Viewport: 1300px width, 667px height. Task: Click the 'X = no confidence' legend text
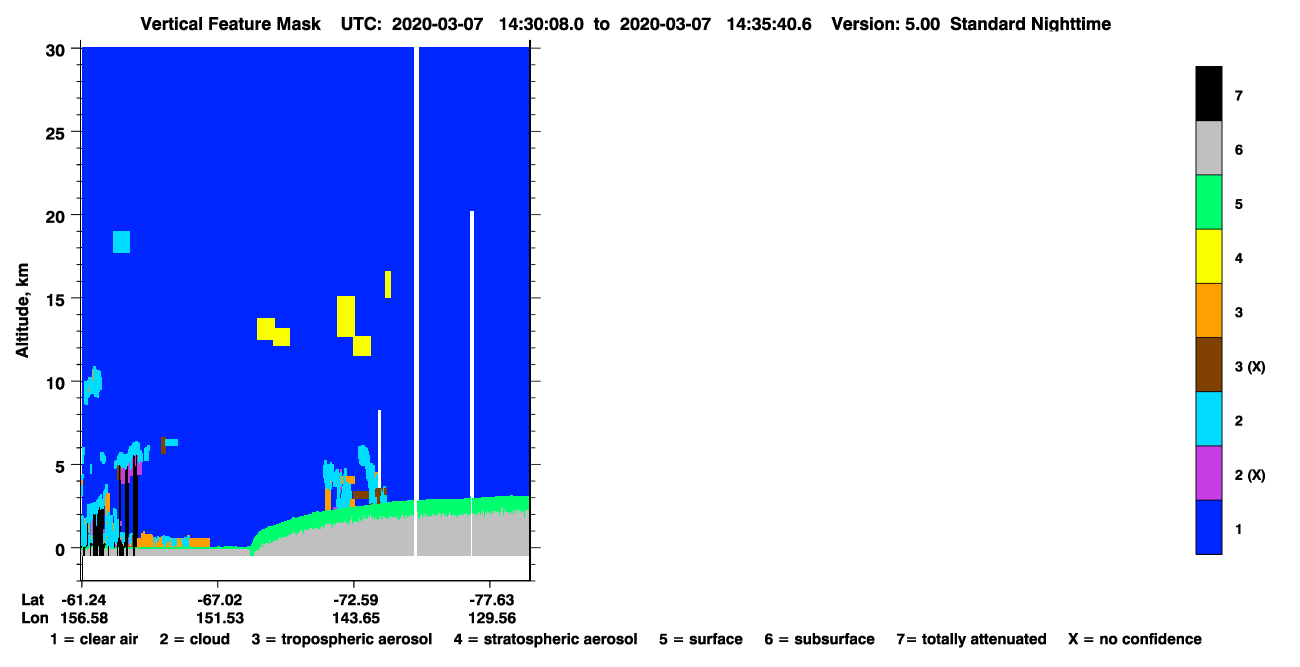click(x=1134, y=639)
